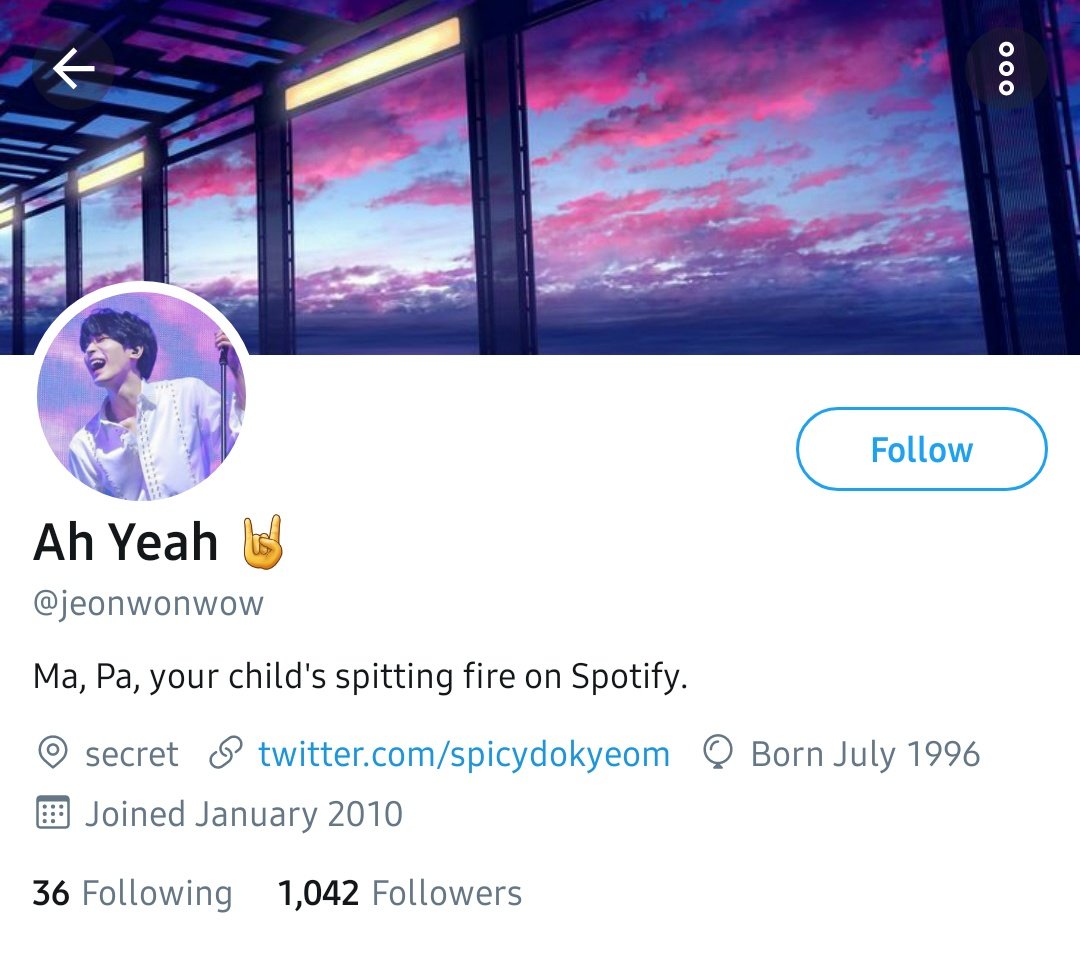Tap the Spotify bio text

pos(360,676)
